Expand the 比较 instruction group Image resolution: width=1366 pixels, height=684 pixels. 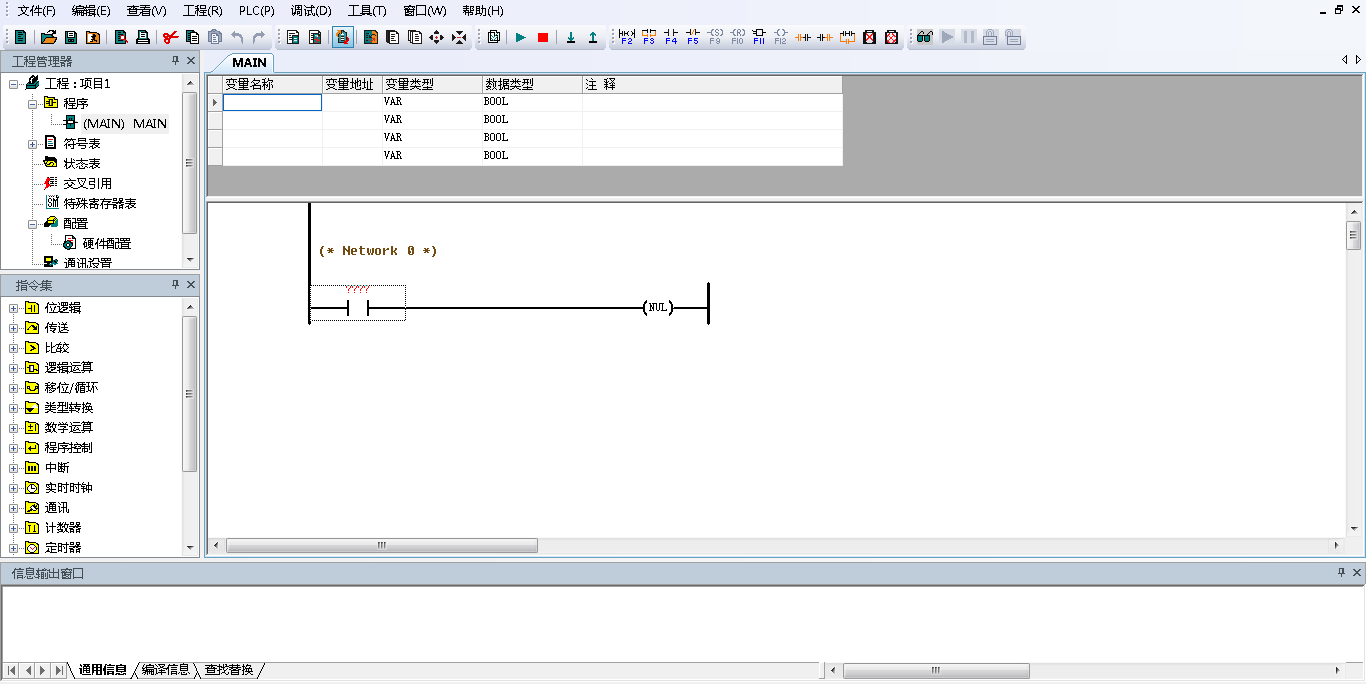pos(14,348)
